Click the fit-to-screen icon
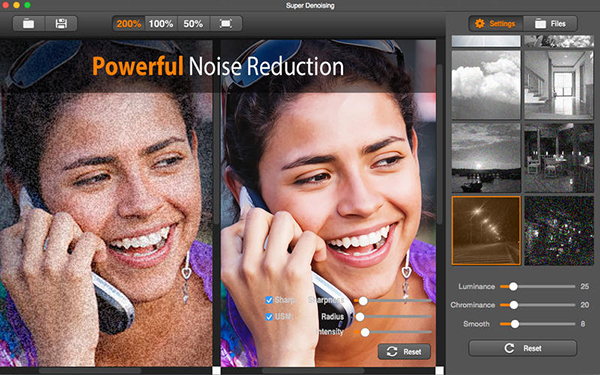Image resolution: width=600 pixels, height=375 pixels. (225, 24)
